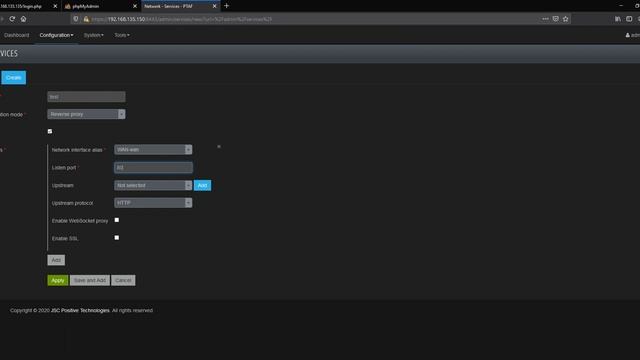Click the Pocket save icon
Screen dimensions: 640x360
point(556,19)
